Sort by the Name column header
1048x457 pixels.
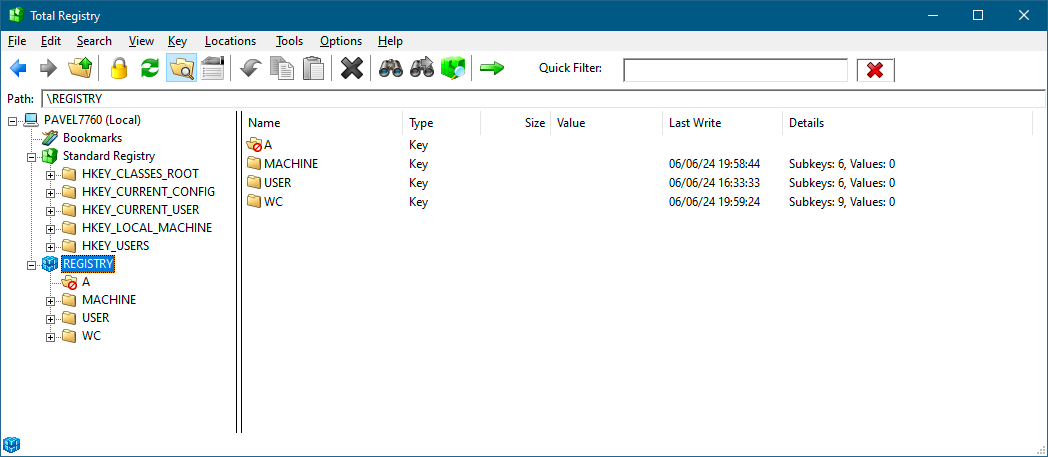coord(322,123)
